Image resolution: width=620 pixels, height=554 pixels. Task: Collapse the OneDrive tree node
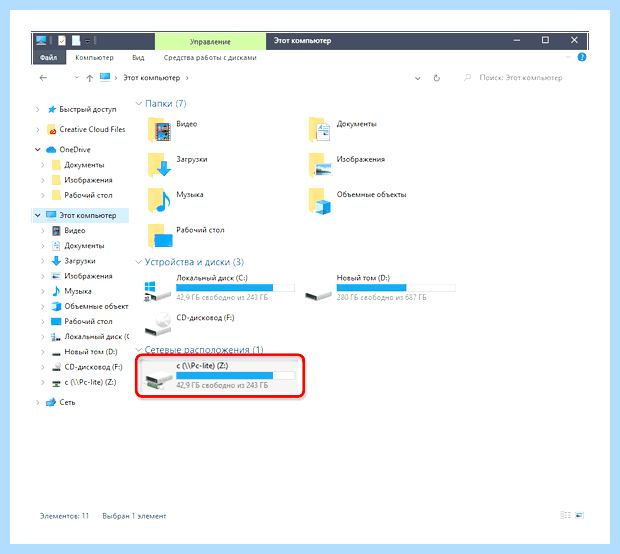pyautogui.click(x=38, y=149)
